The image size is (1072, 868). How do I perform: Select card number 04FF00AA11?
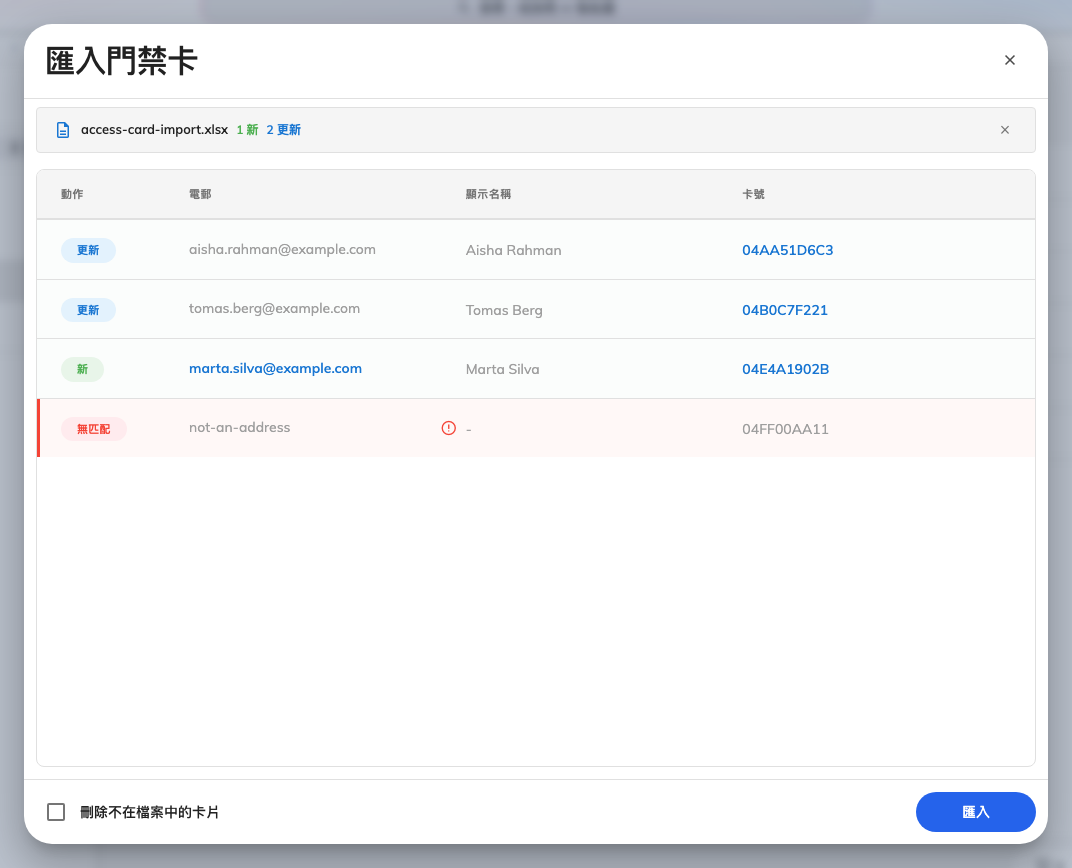pyautogui.click(x=785, y=429)
